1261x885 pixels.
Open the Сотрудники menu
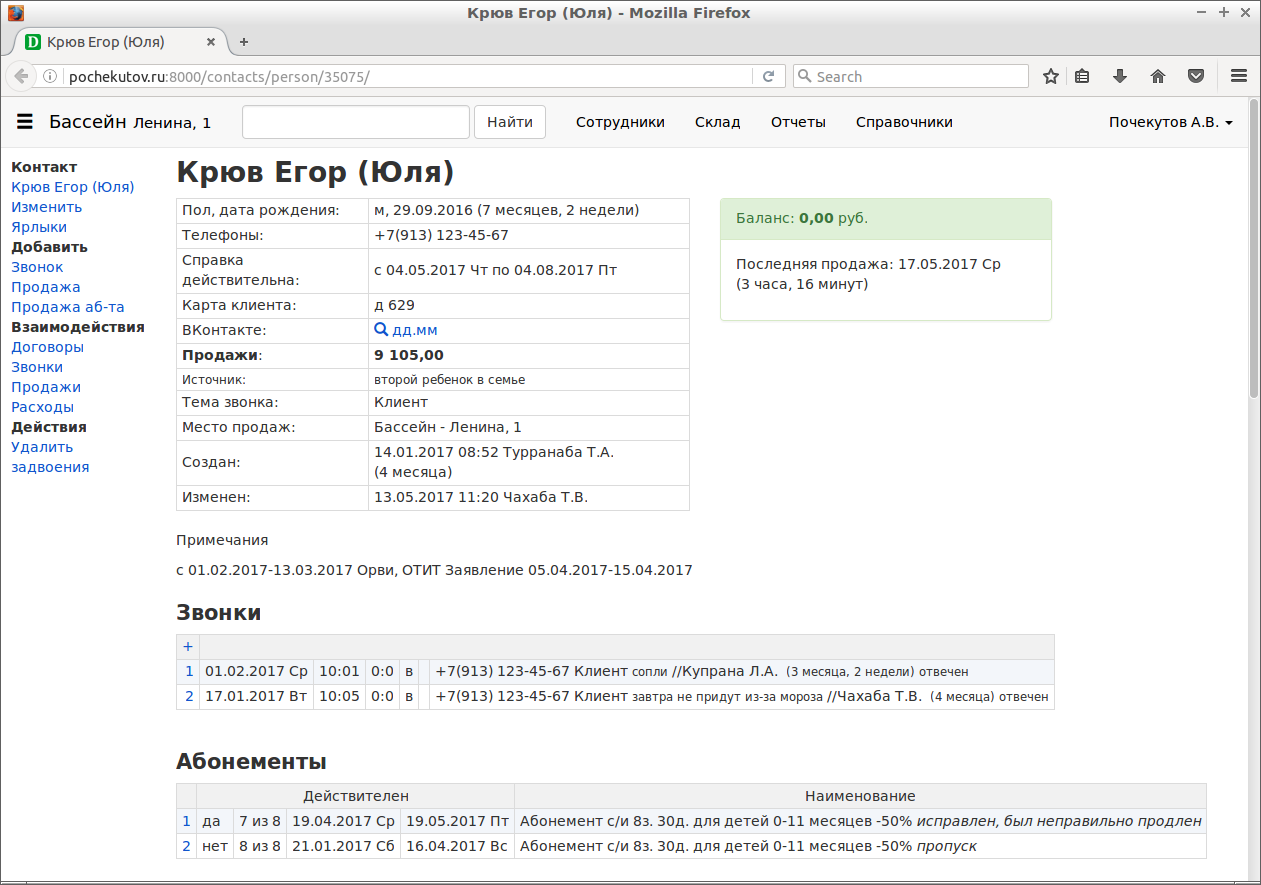pyautogui.click(x=620, y=122)
